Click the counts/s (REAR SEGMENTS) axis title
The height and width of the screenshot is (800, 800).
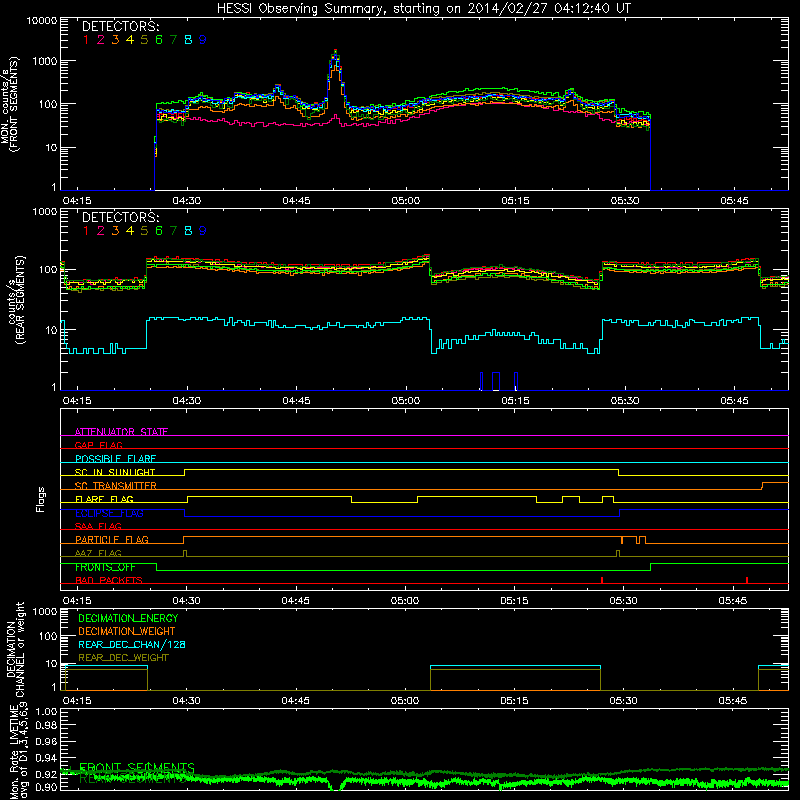tap(15, 300)
